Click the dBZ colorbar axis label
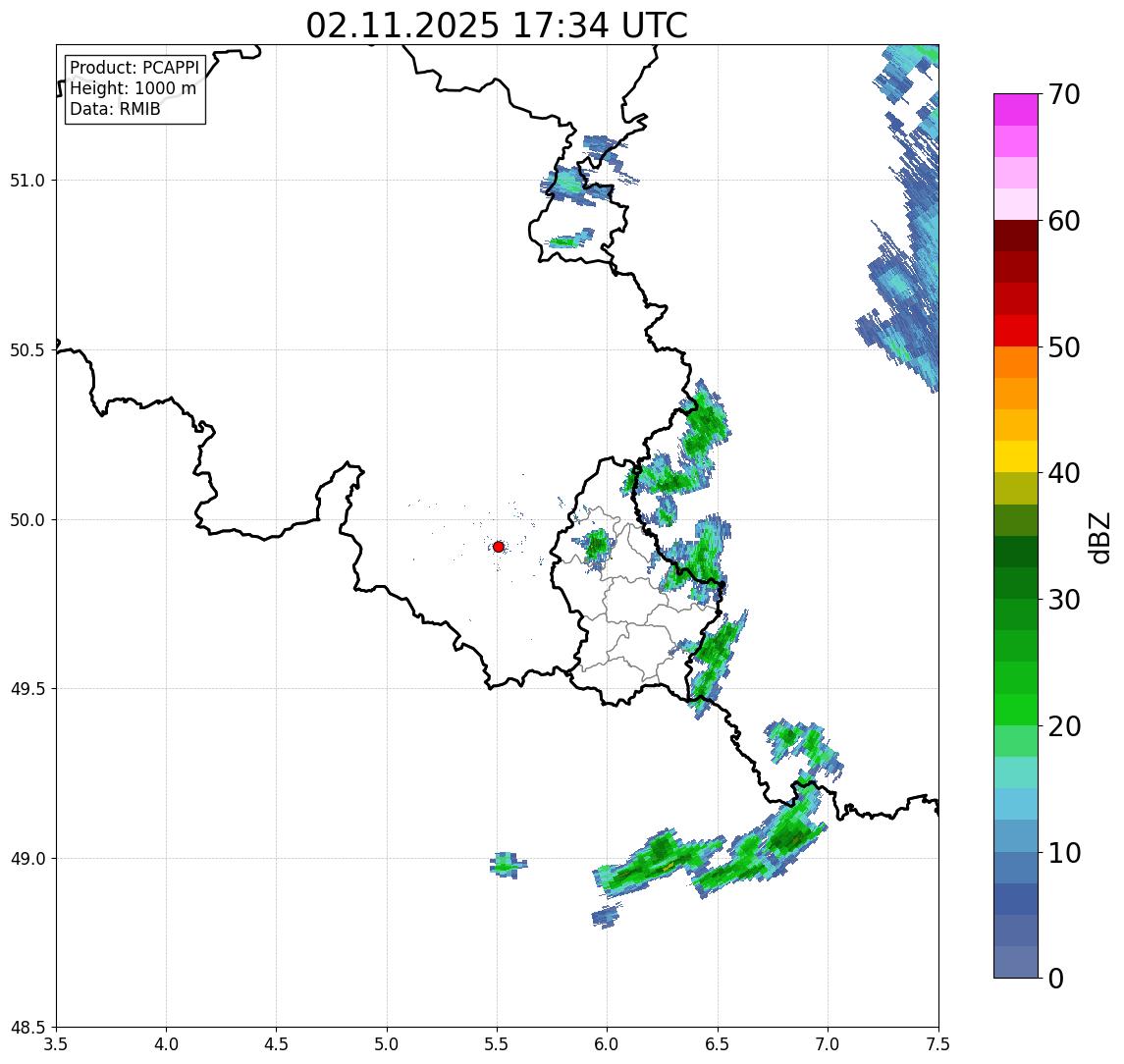 coord(1098,538)
